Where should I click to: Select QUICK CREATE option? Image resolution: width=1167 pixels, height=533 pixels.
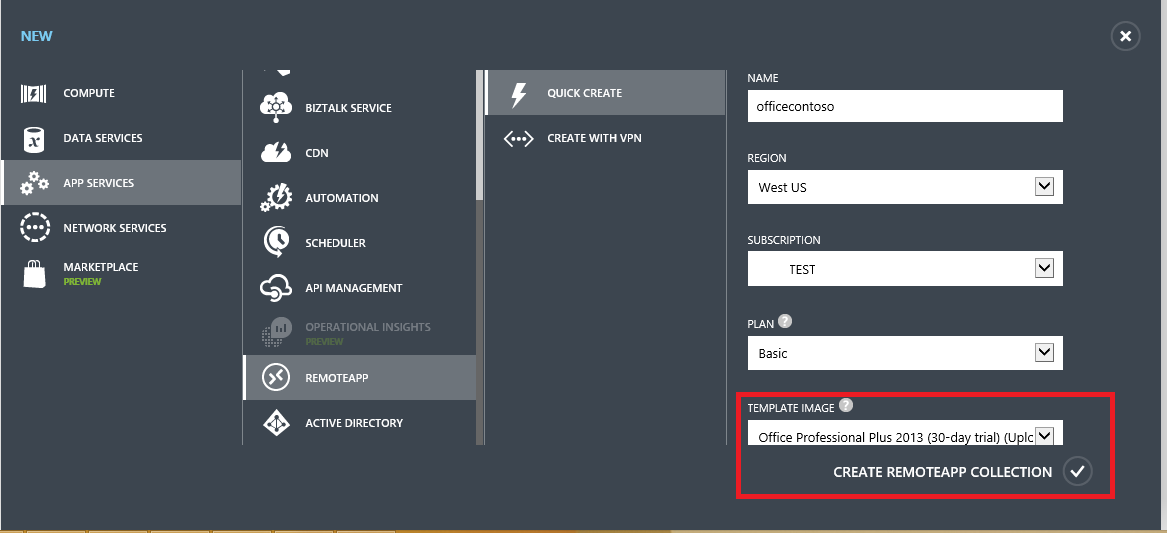pyautogui.click(x=605, y=93)
